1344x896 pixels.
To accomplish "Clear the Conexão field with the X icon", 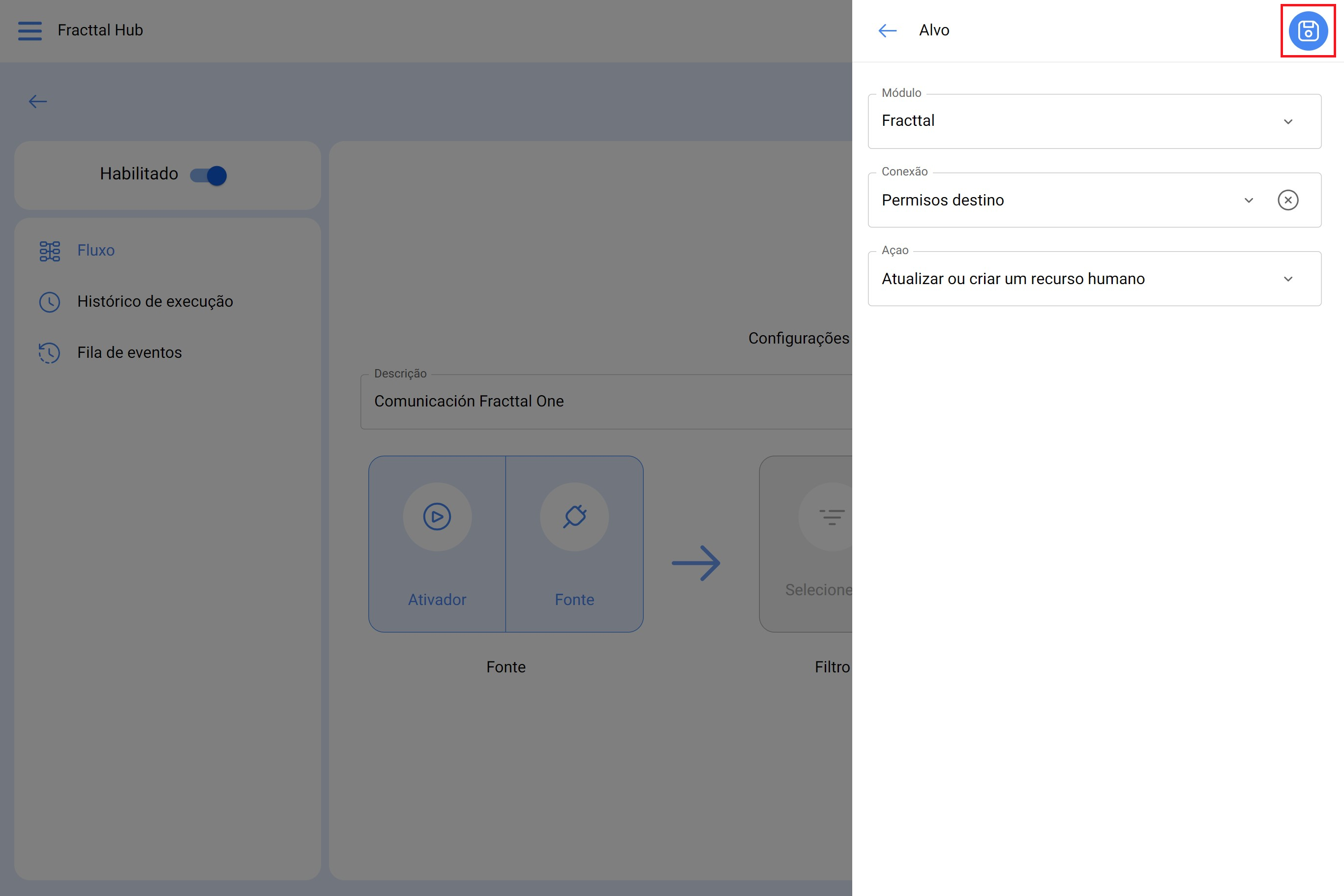I will pos(1287,200).
